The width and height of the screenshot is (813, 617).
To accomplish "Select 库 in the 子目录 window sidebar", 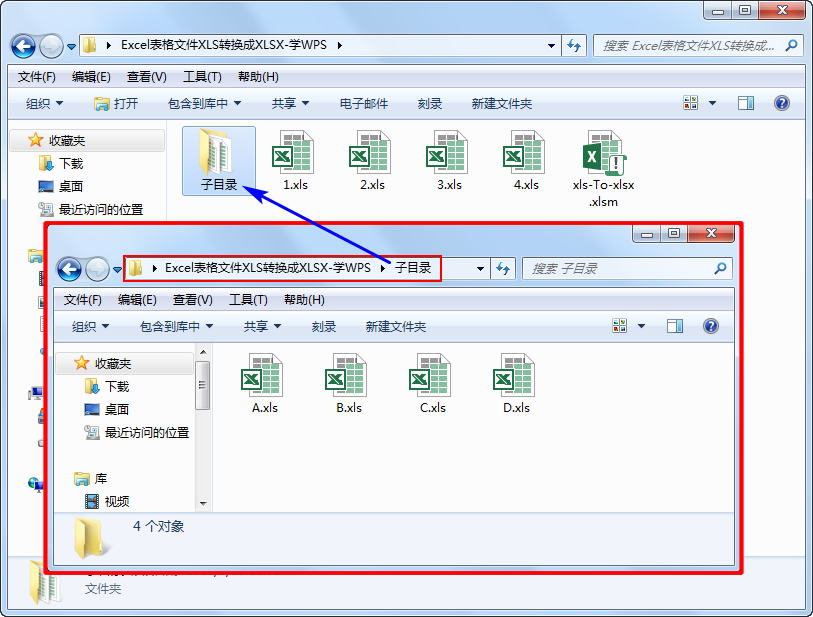I will (90, 479).
